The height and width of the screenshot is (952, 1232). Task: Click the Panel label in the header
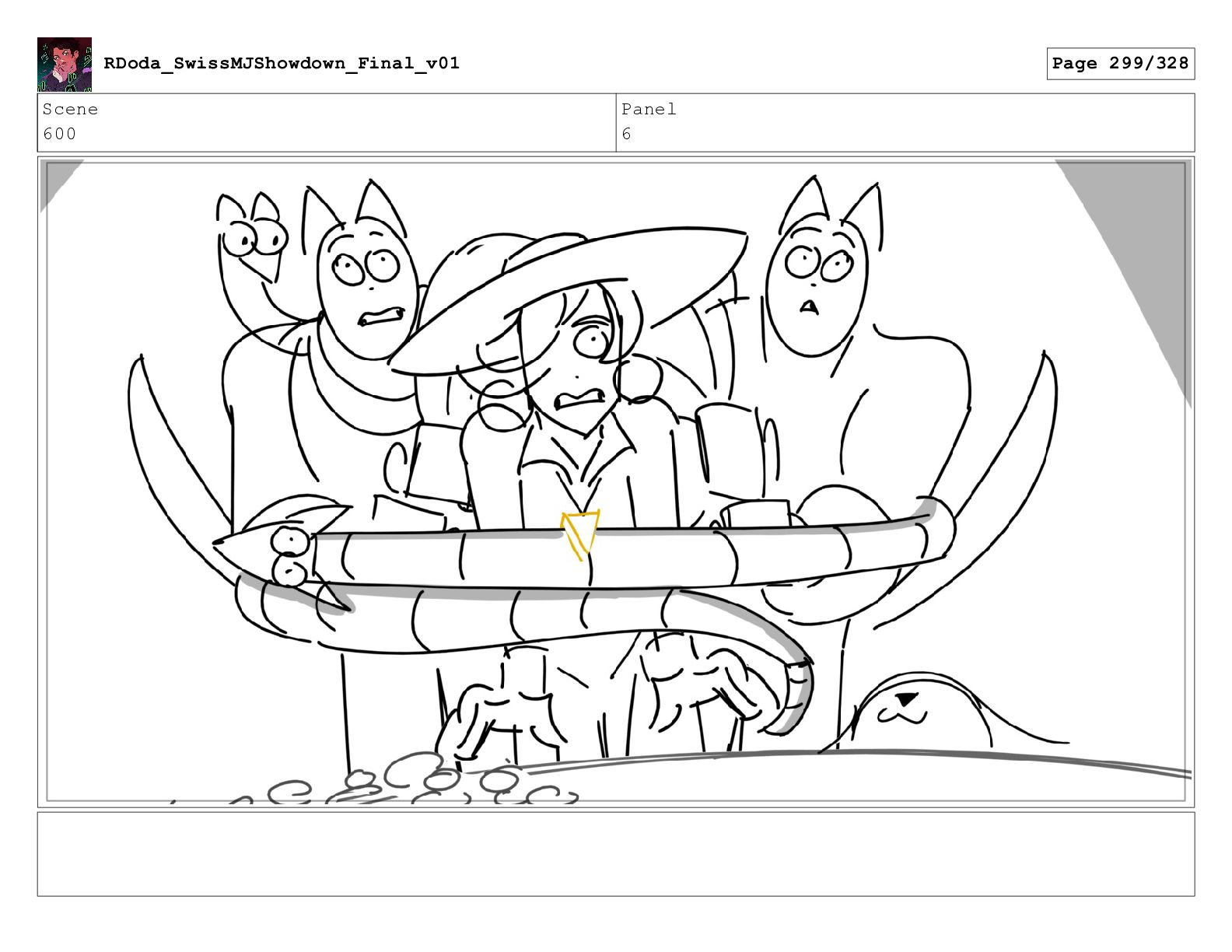(649, 109)
